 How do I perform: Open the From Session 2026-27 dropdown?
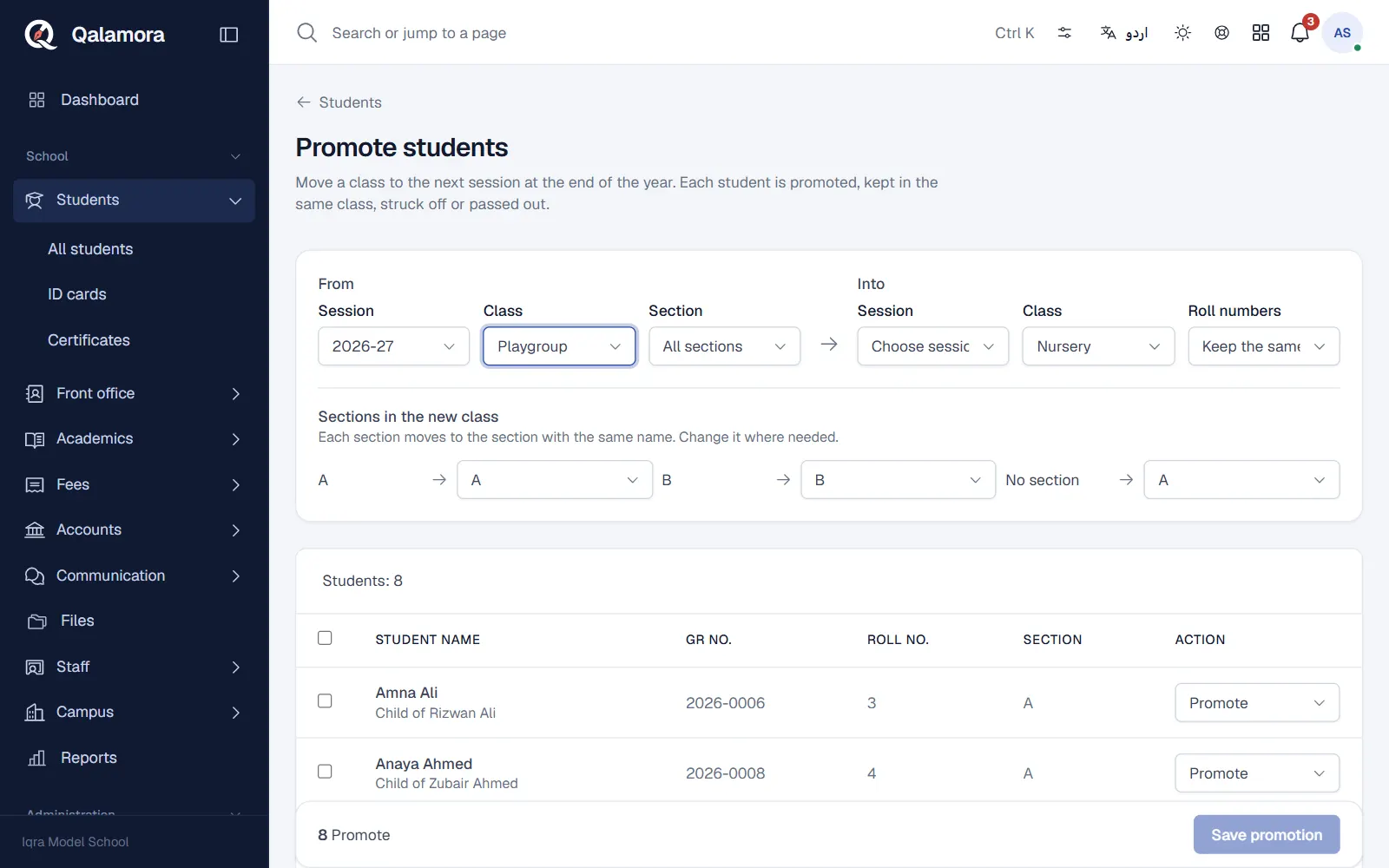tap(393, 346)
